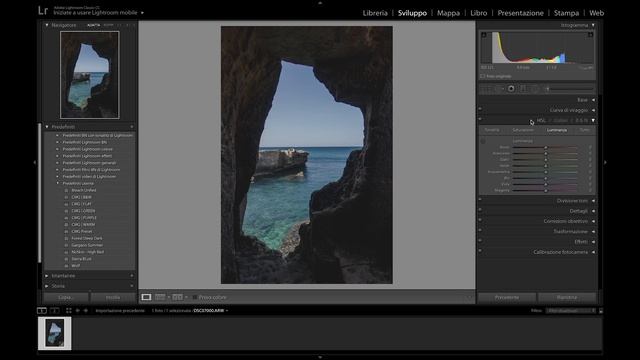Toggle the Effetti panel switch

pos(480,240)
